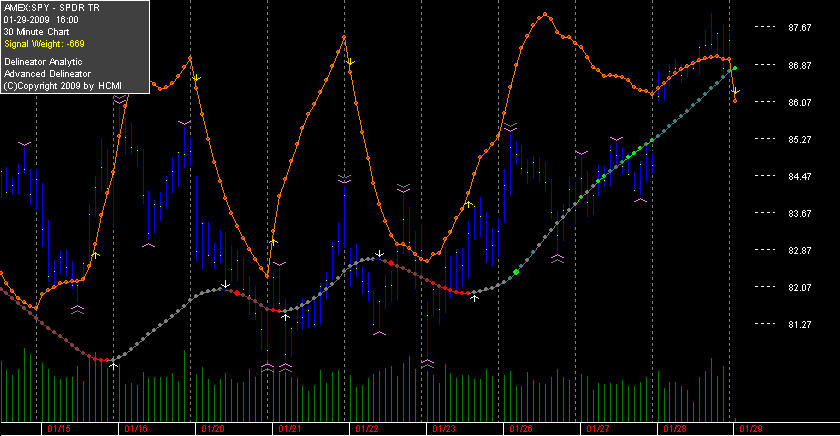The image size is (840, 436).
Task: Click the yellow down arrow beside the 01/29 gridline
Action: coord(736,91)
